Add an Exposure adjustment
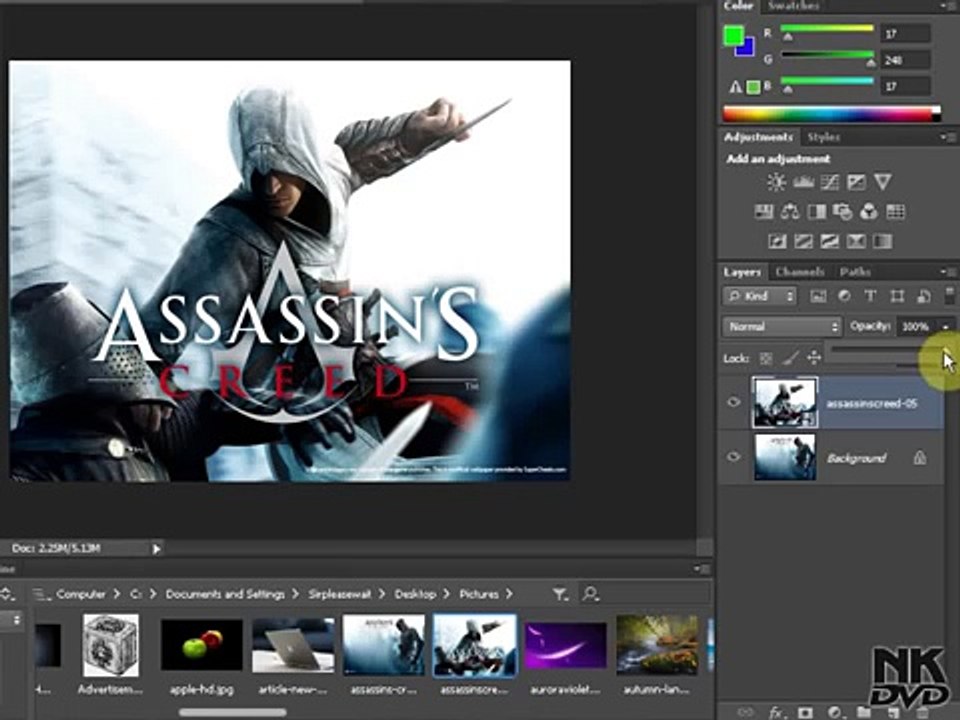960x720 pixels. tap(856, 182)
